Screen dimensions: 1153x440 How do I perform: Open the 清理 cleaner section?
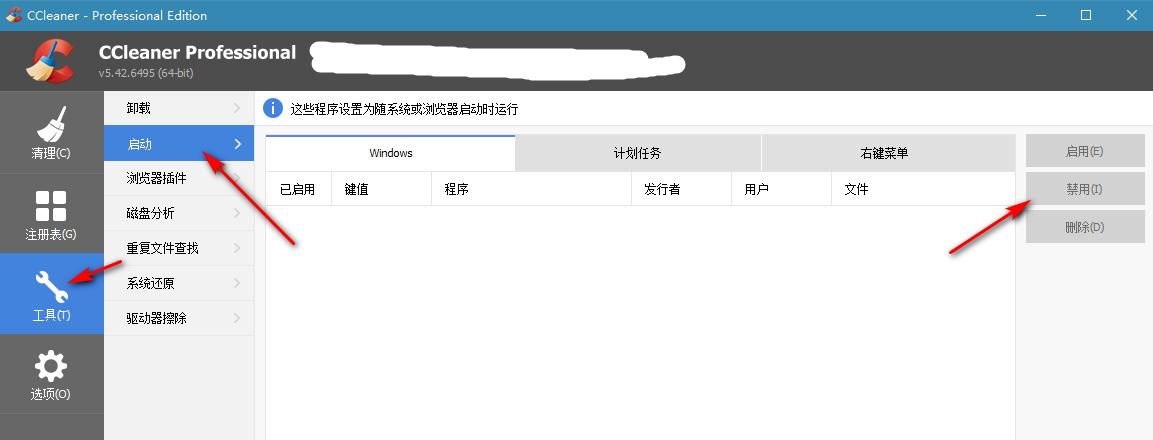tap(51, 132)
